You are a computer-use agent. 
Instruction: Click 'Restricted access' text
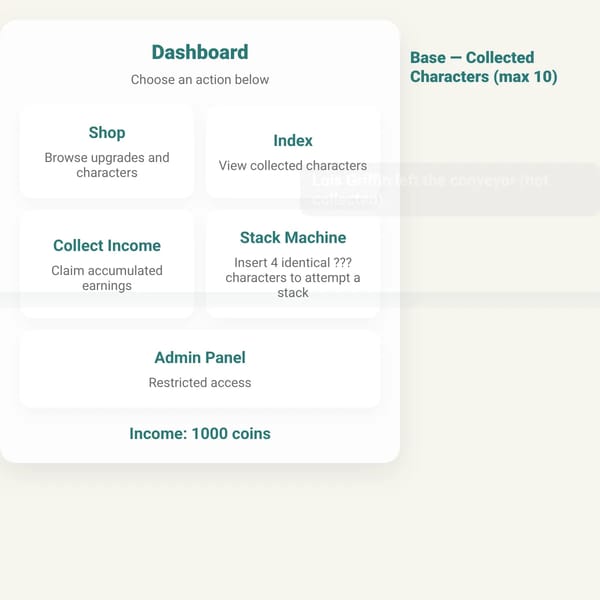tap(200, 382)
